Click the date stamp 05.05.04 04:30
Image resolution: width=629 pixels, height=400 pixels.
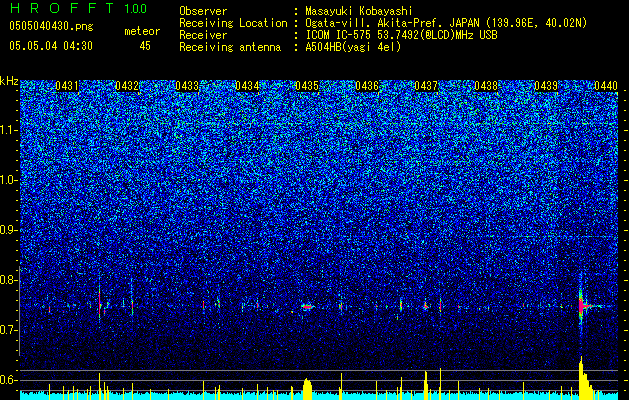click(51, 46)
